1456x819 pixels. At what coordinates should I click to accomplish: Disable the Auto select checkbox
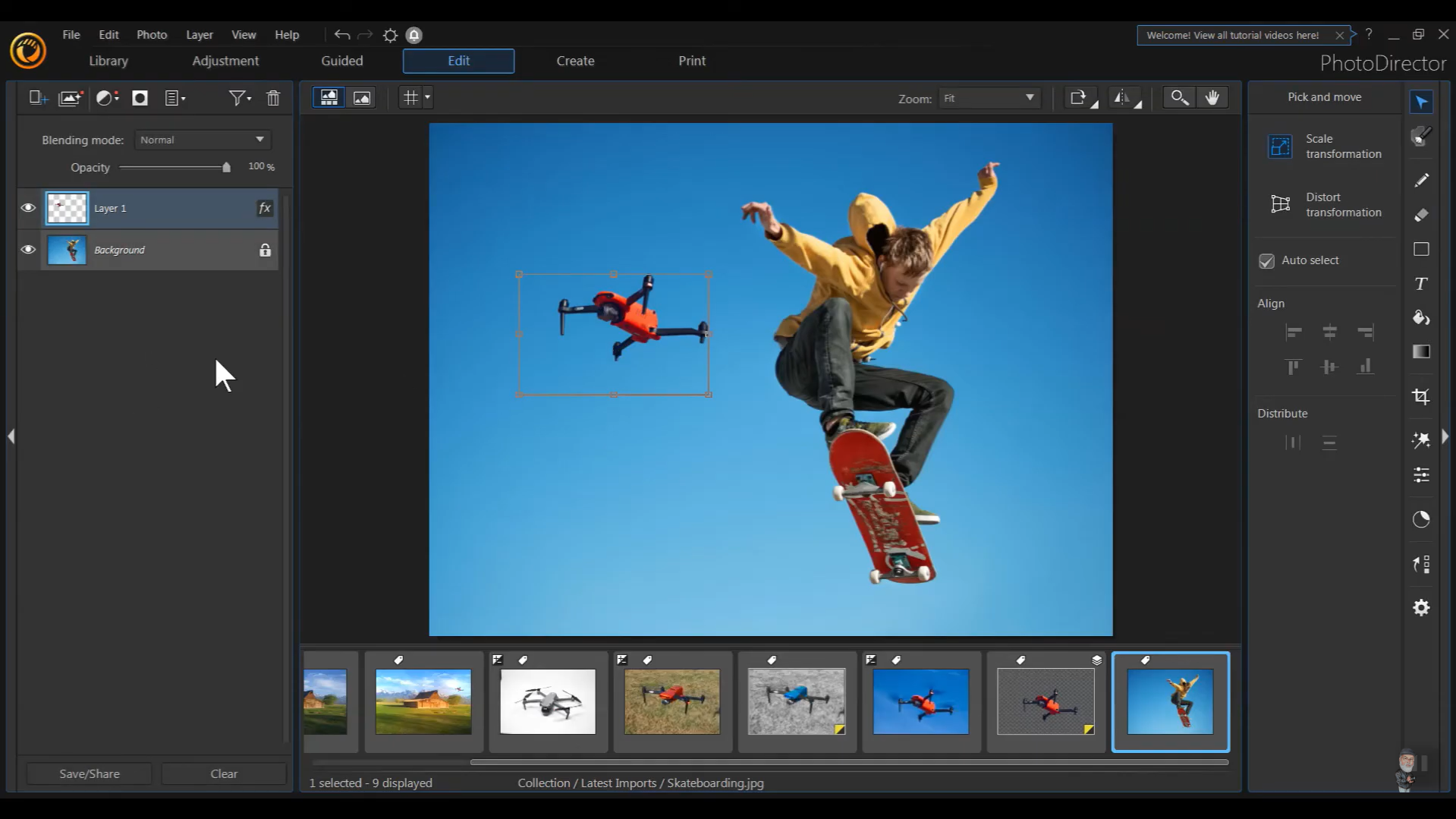pyautogui.click(x=1265, y=260)
